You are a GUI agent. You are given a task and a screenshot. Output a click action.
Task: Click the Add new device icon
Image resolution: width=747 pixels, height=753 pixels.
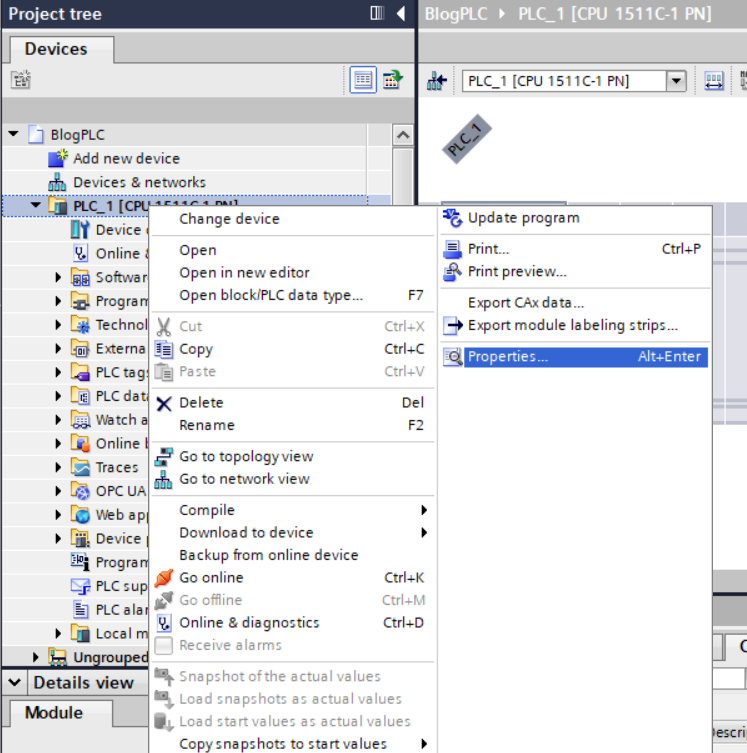pyautogui.click(x=58, y=158)
